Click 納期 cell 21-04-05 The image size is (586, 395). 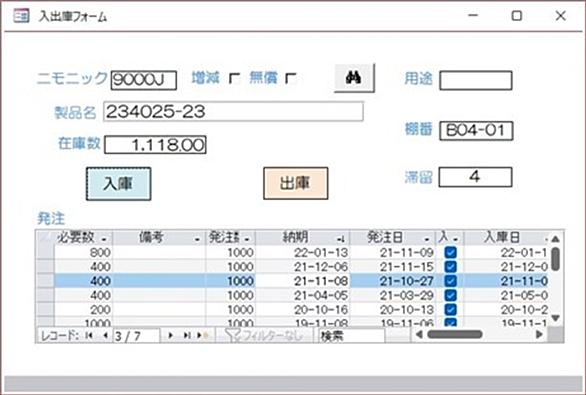click(303, 295)
